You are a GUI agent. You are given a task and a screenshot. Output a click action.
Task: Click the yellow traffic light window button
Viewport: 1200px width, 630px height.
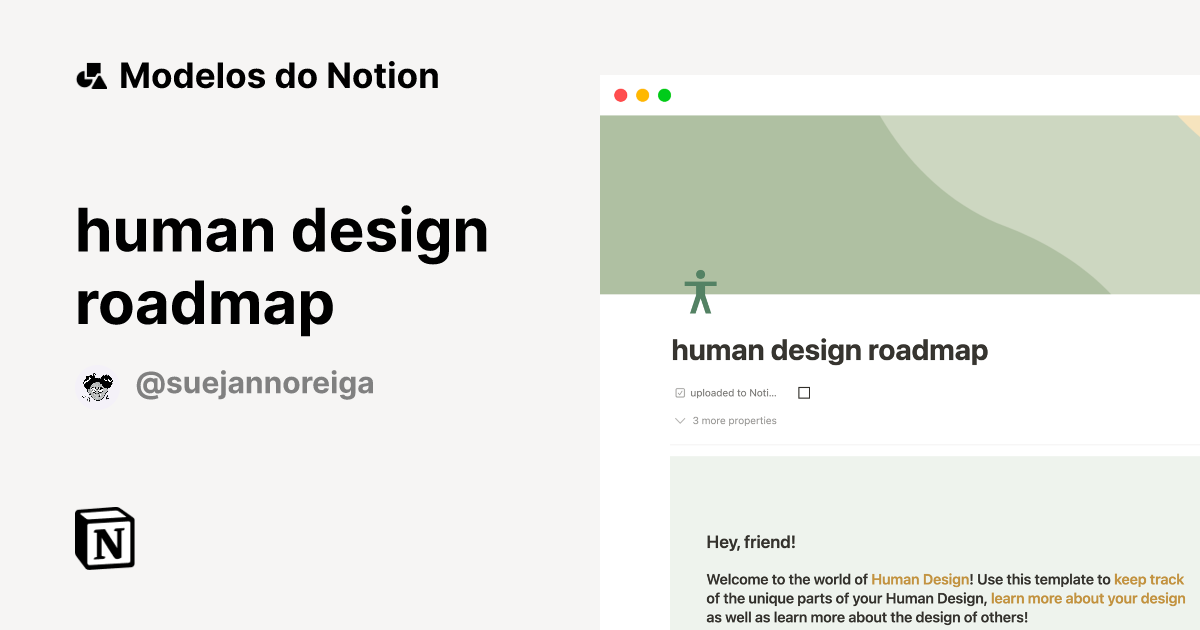click(642, 95)
